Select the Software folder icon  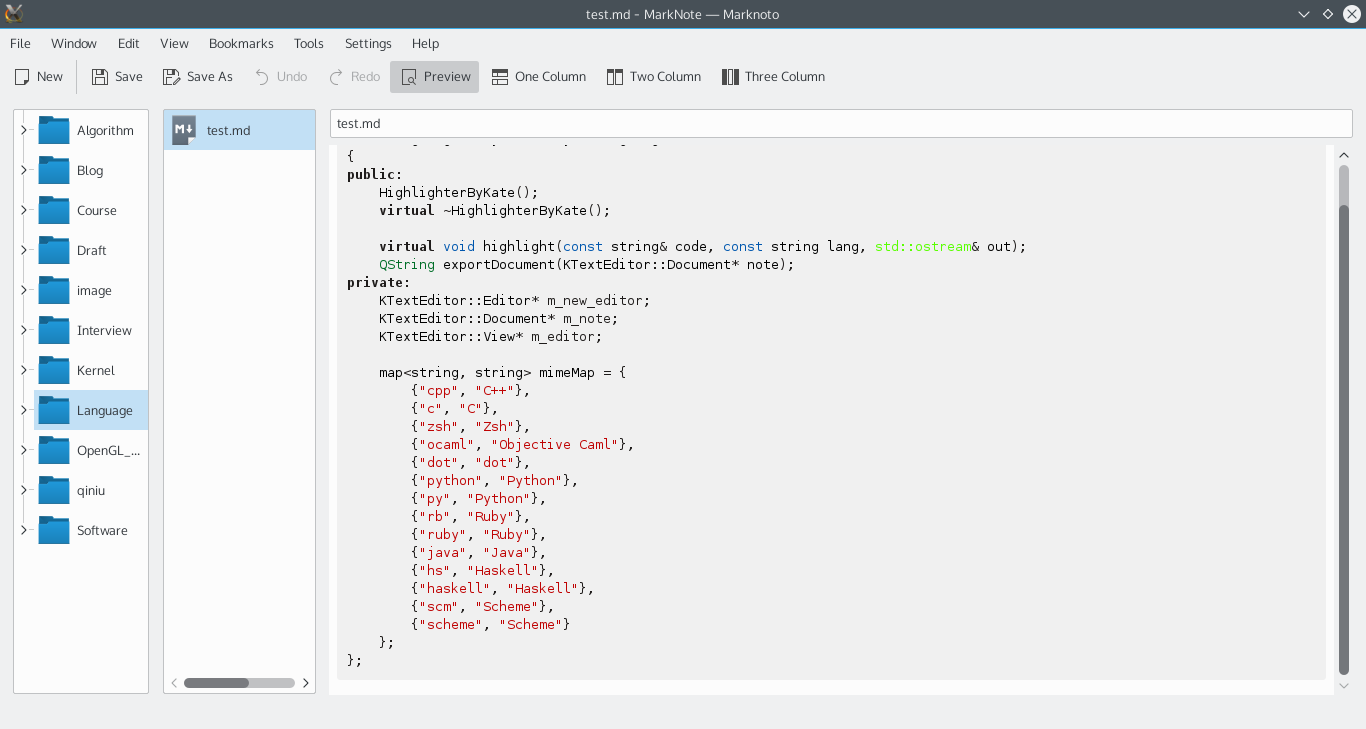(x=54, y=530)
